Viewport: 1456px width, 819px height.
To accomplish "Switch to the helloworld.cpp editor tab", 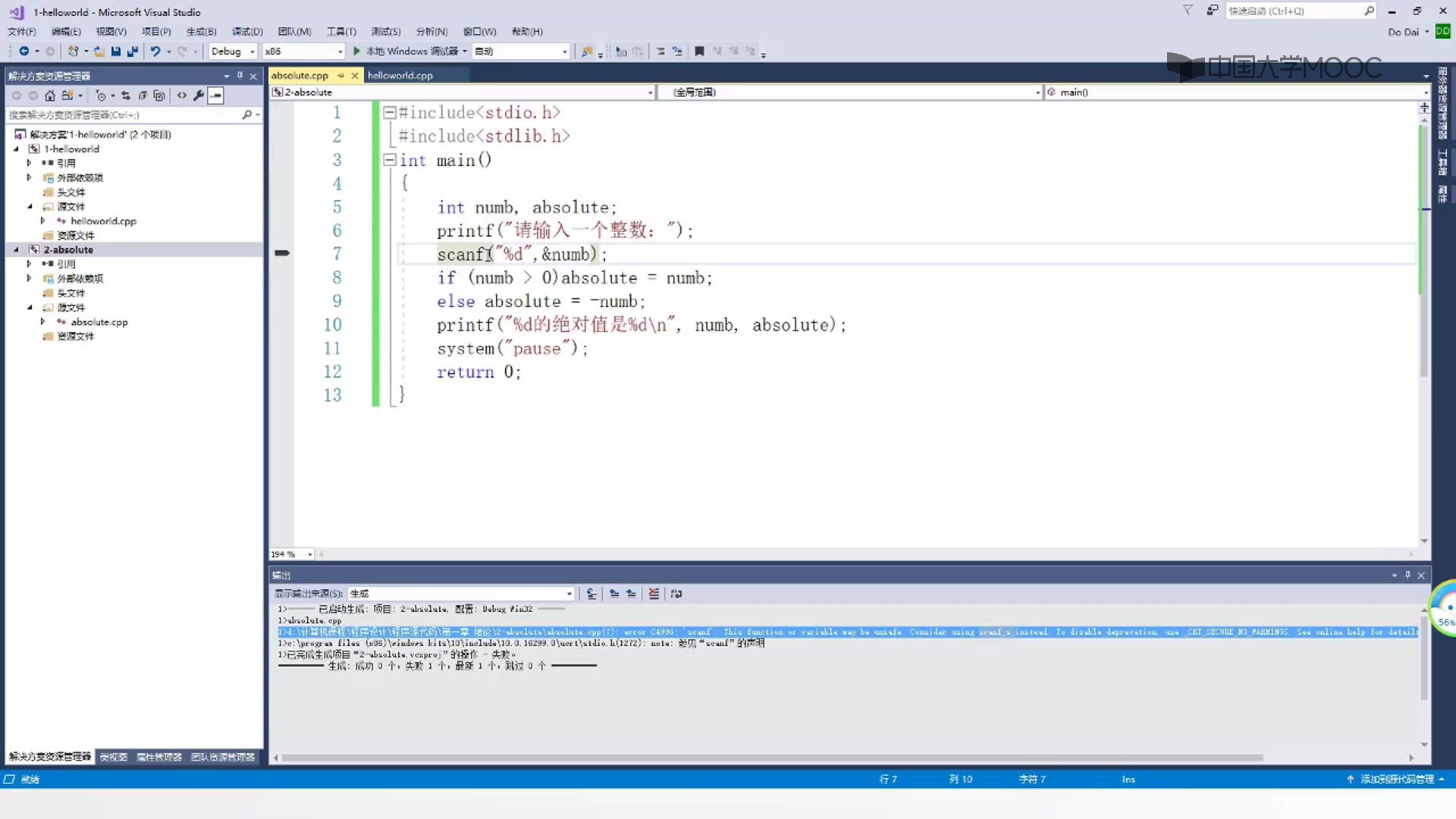I will point(400,76).
